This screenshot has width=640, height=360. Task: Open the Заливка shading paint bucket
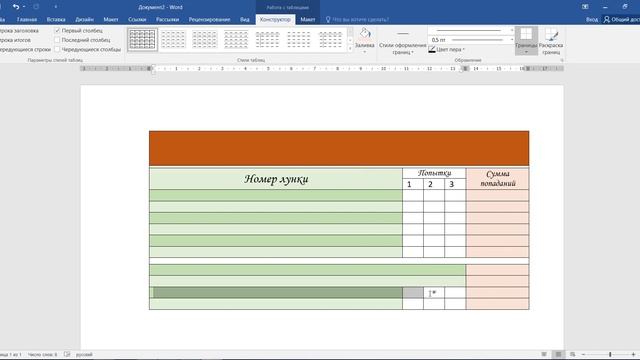click(x=365, y=33)
